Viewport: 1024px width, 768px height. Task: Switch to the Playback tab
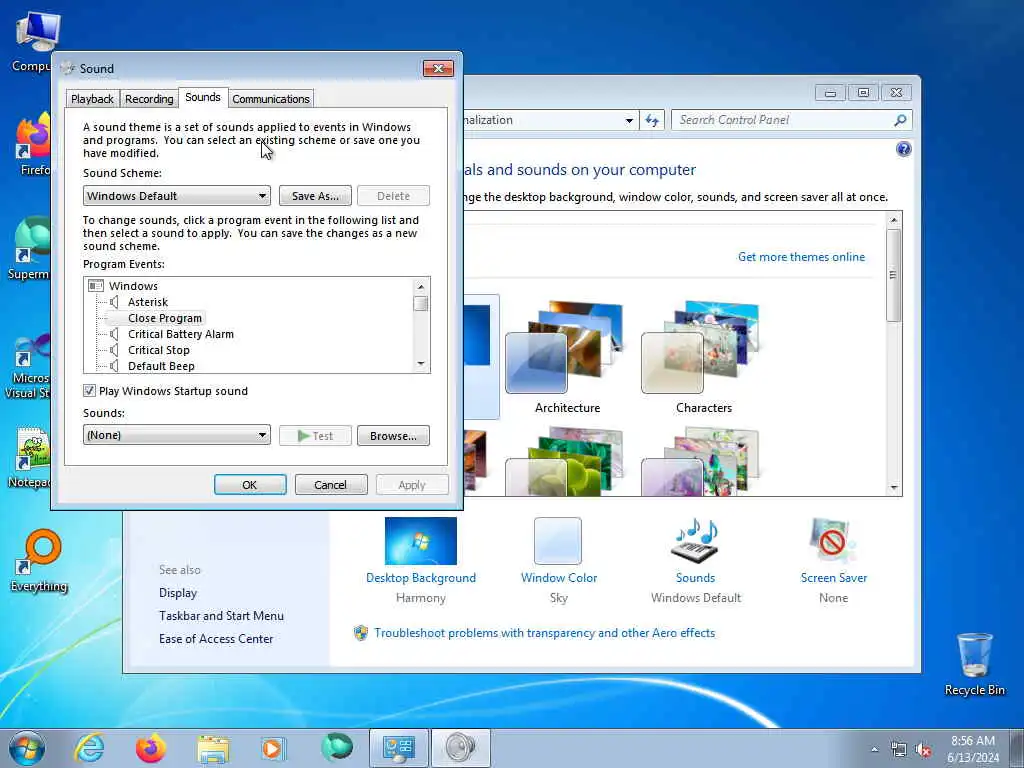point(92,99)
